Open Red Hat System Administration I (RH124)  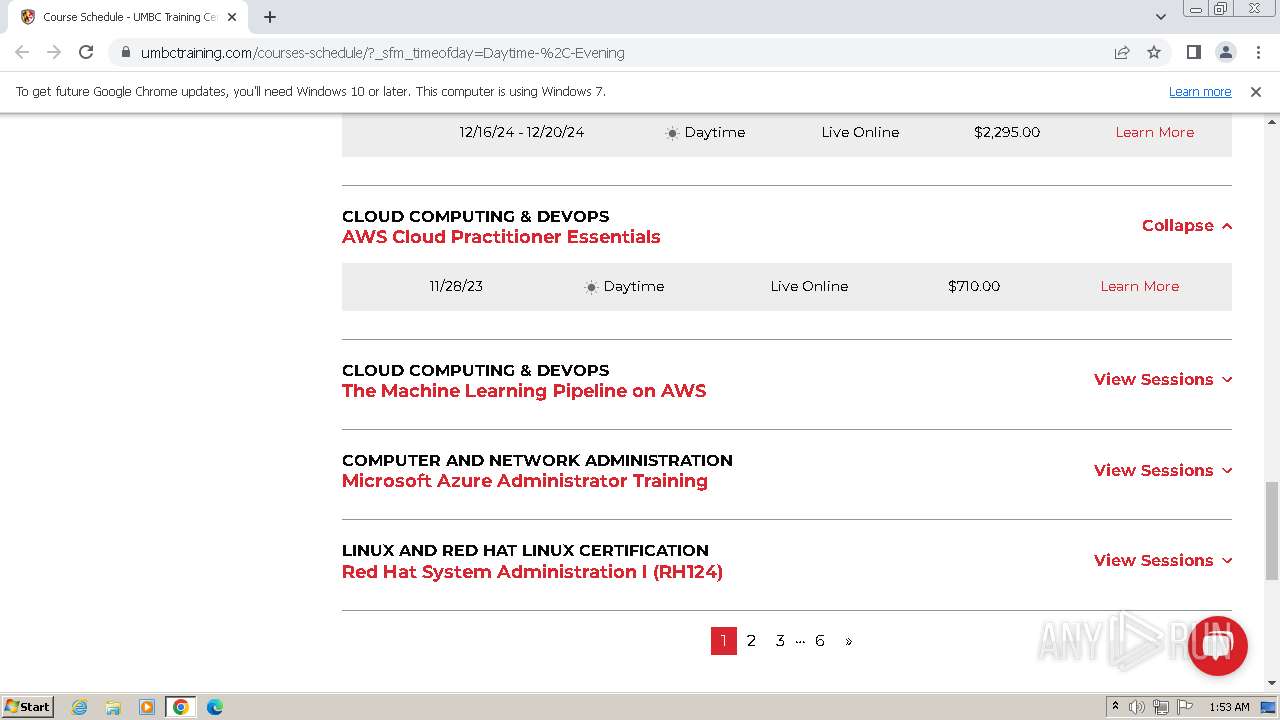click(x=532, y=572)
